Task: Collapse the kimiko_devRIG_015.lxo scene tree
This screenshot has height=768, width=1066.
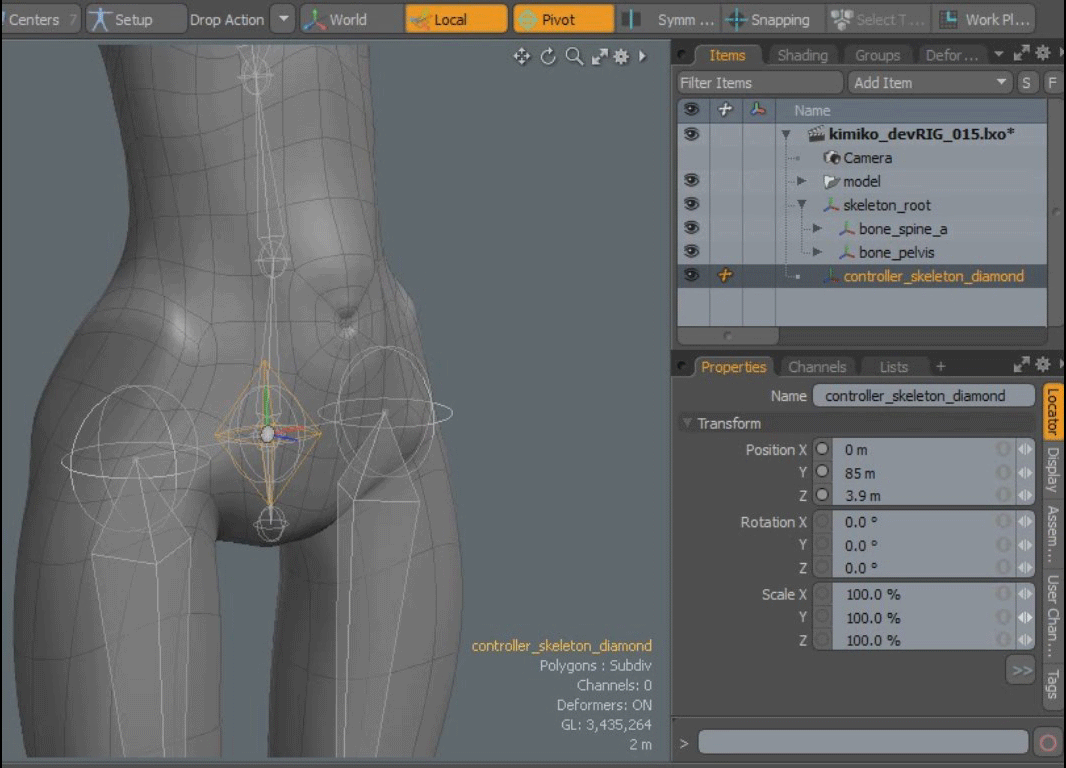Action: [x=786, y=135]
